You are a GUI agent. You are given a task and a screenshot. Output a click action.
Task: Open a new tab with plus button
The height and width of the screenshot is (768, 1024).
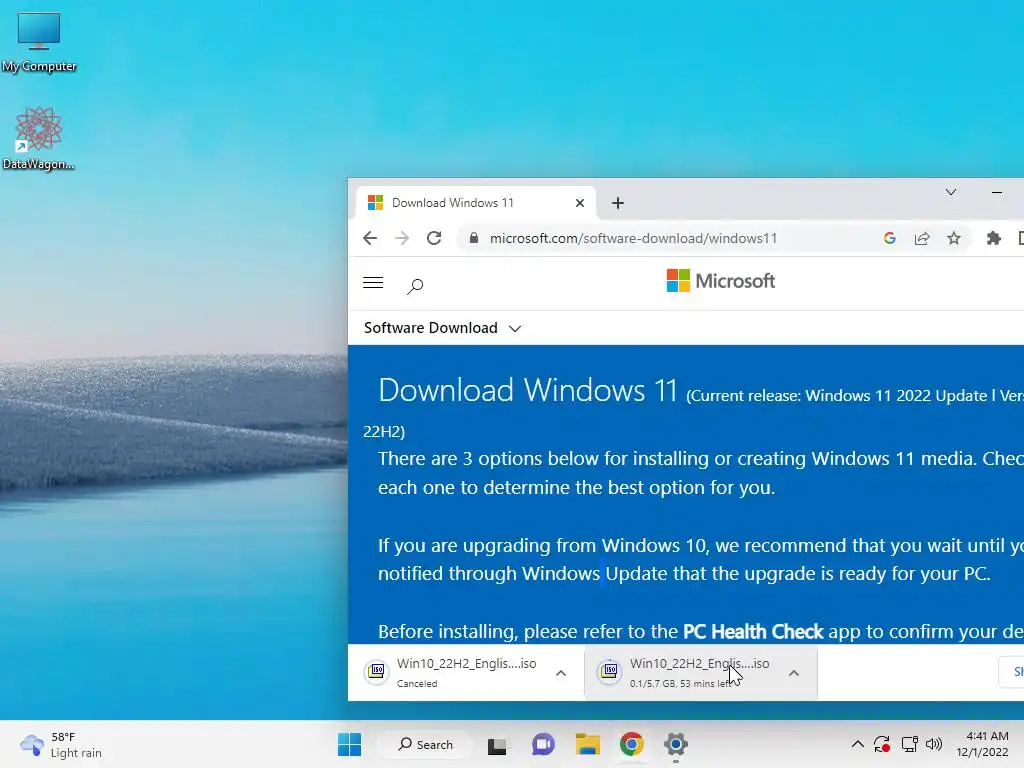[x=618, y=203]
